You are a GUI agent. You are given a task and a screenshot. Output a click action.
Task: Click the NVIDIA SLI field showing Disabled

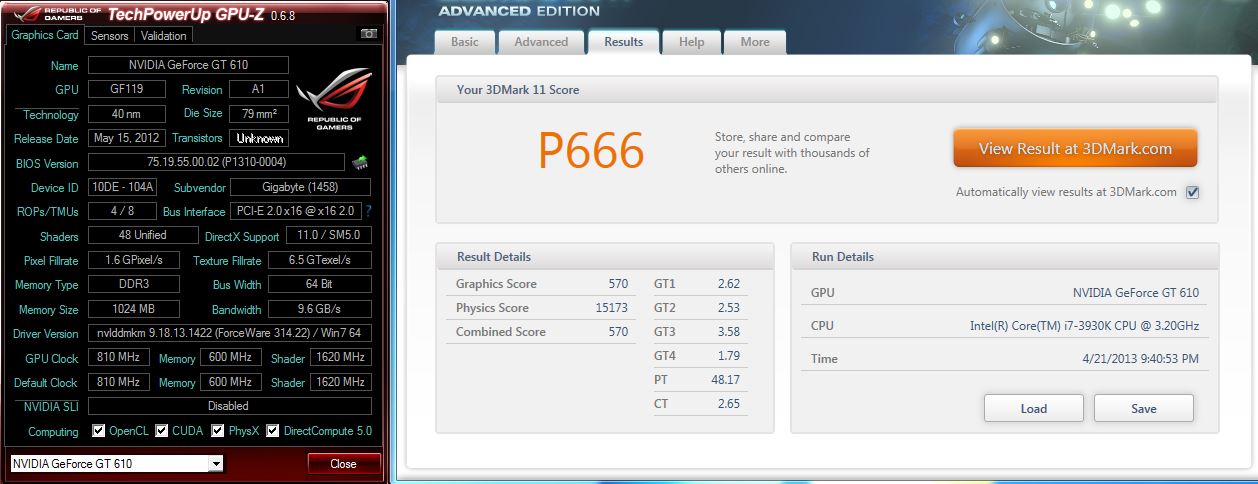(230, 406)
